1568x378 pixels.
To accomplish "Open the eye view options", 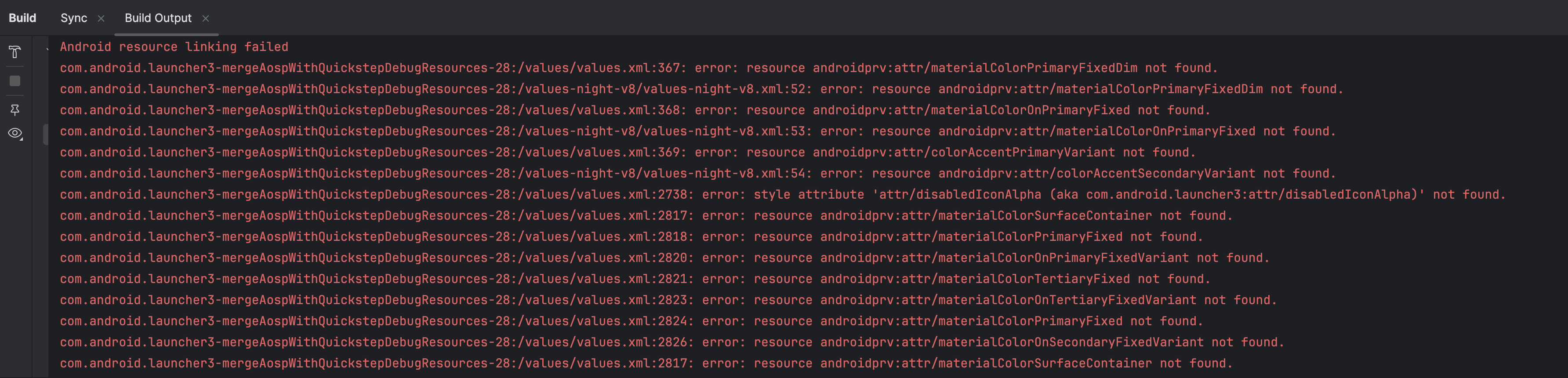I will [15, 133].
